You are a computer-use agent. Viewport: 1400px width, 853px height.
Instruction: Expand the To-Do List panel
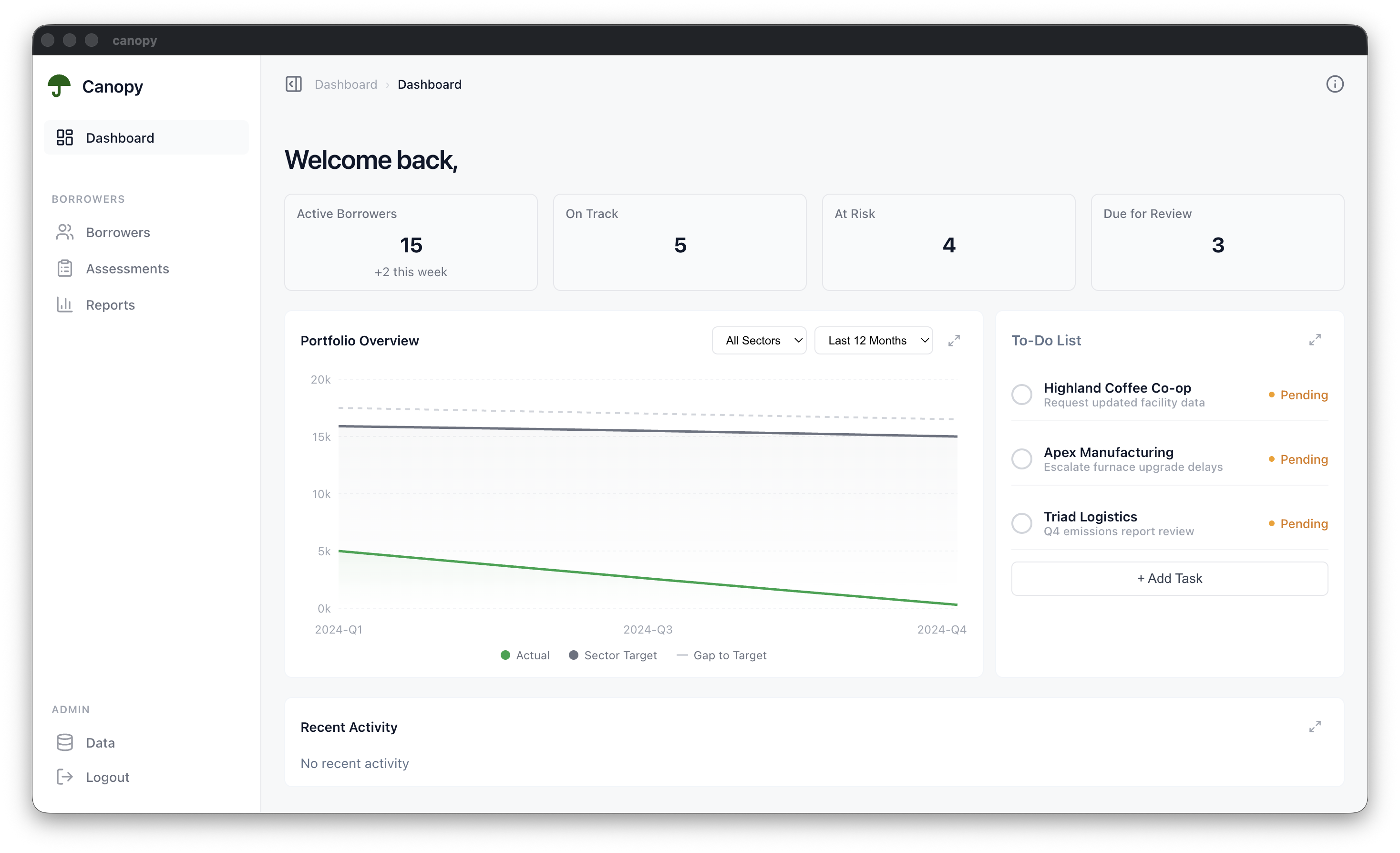coord(1314,340)
